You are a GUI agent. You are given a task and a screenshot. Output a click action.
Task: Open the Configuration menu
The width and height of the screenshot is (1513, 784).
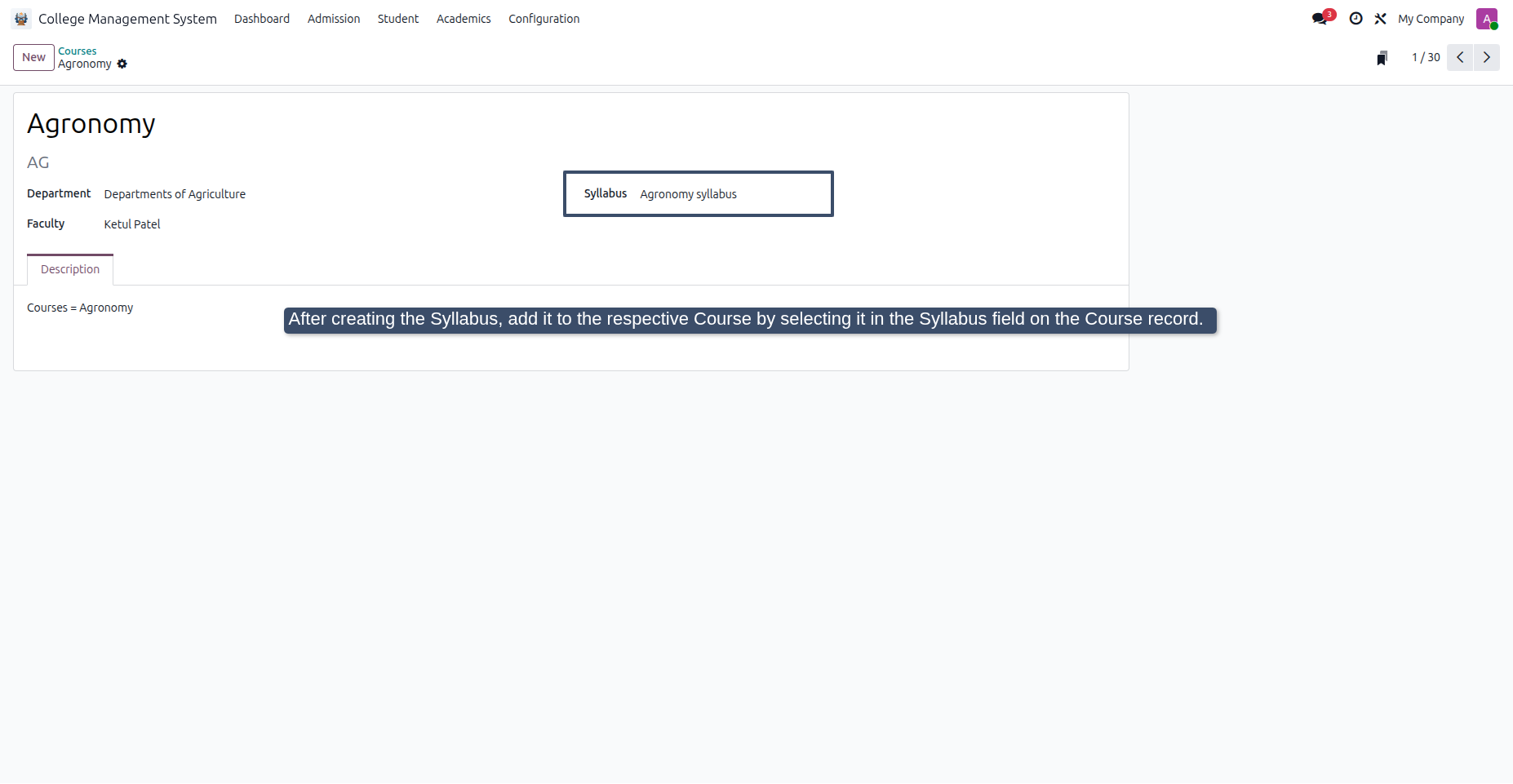(x=544, y=19)
